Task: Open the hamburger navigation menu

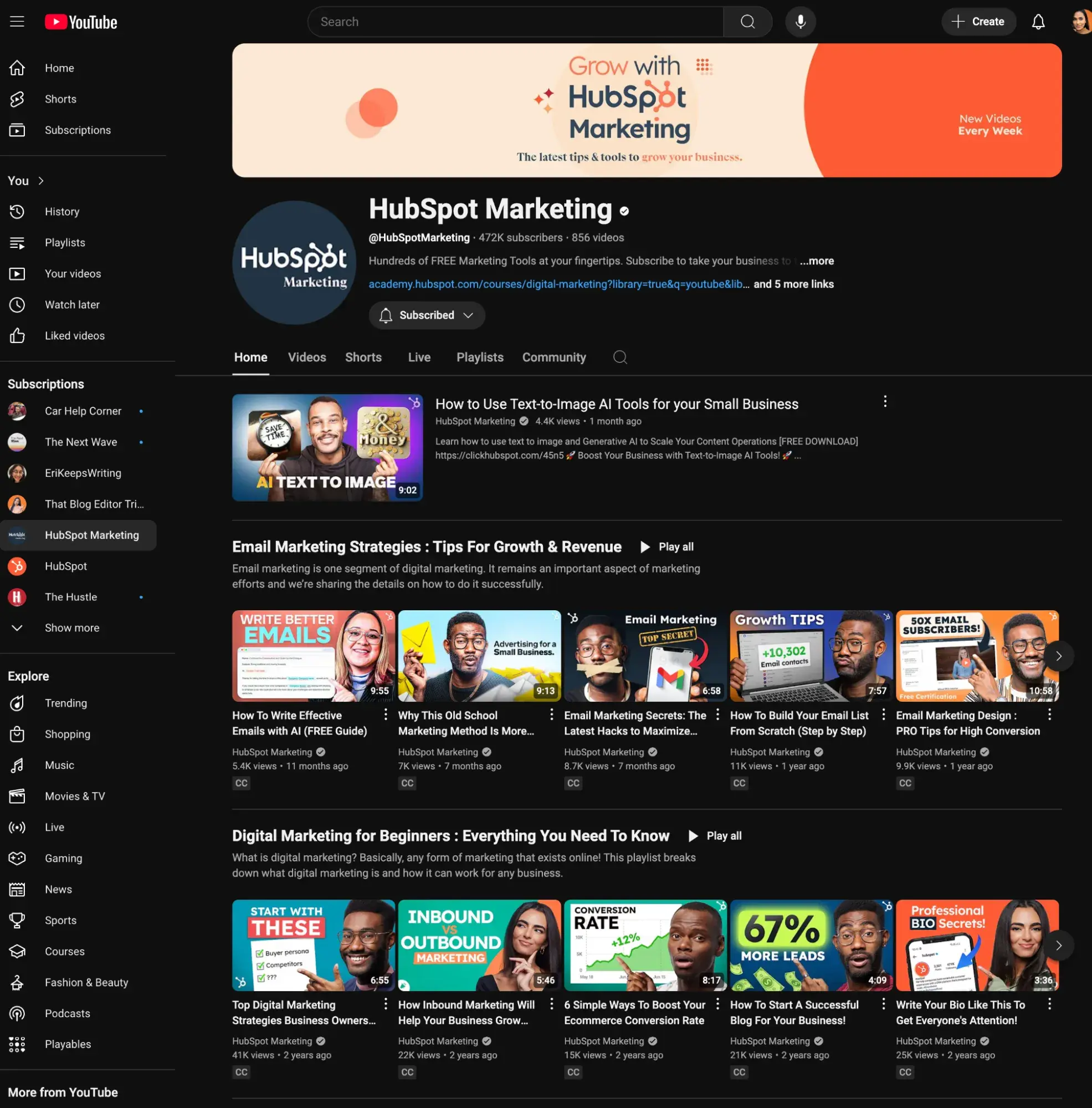Action: [x=17, y=21]
